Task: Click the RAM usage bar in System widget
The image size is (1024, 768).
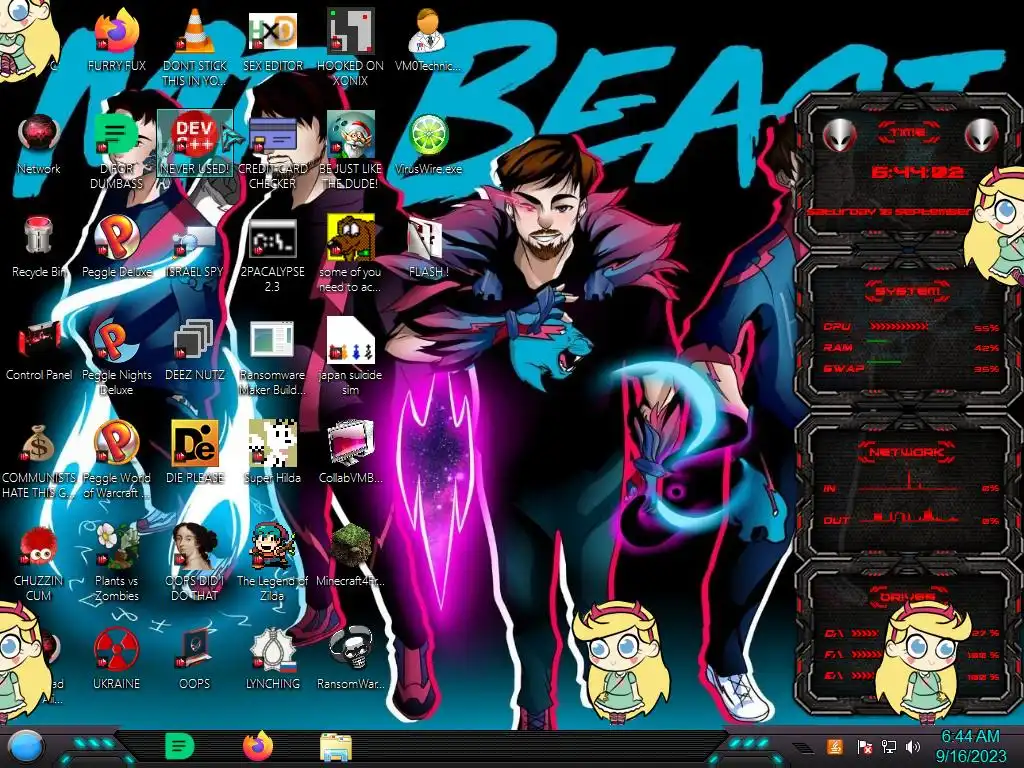Action: click(878, 342)
